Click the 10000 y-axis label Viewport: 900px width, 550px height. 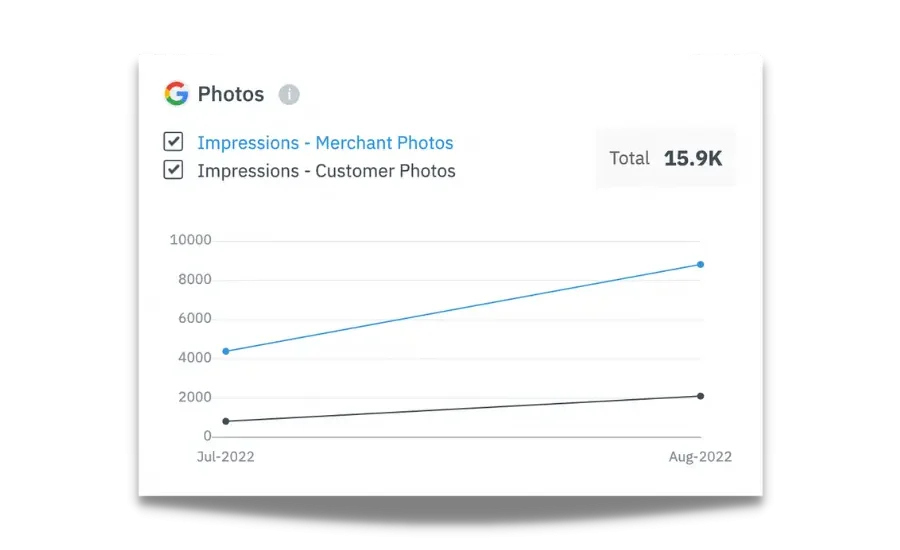pyautogui.click(x=190, y=240)
